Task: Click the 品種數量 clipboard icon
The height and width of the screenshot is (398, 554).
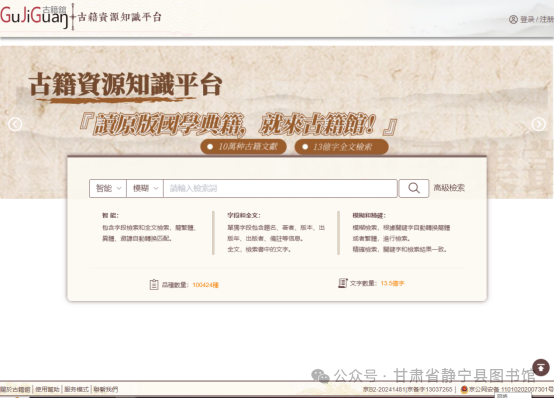Action: point(154,285)
